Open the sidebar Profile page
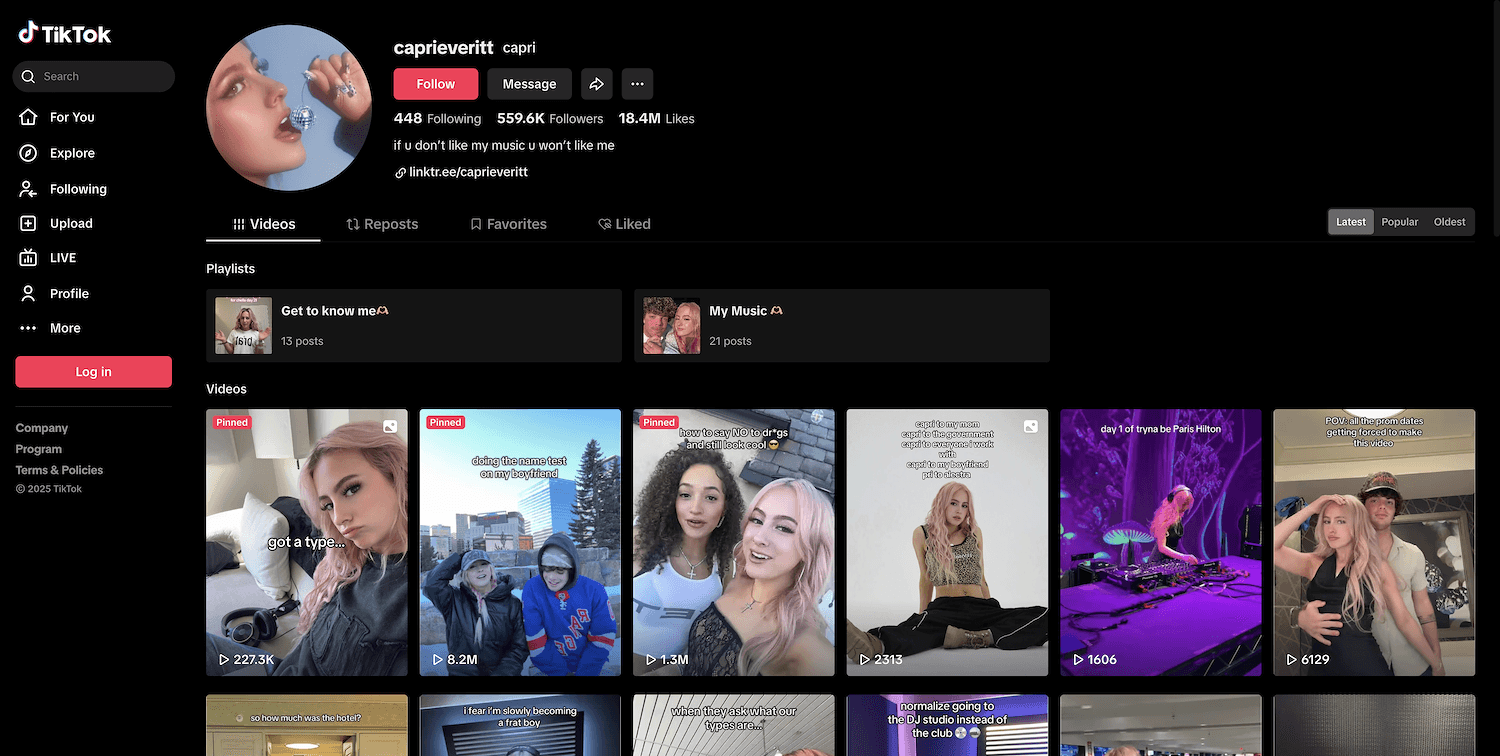Viewport: 1500px width, 756px height. [x=68, y=293]
